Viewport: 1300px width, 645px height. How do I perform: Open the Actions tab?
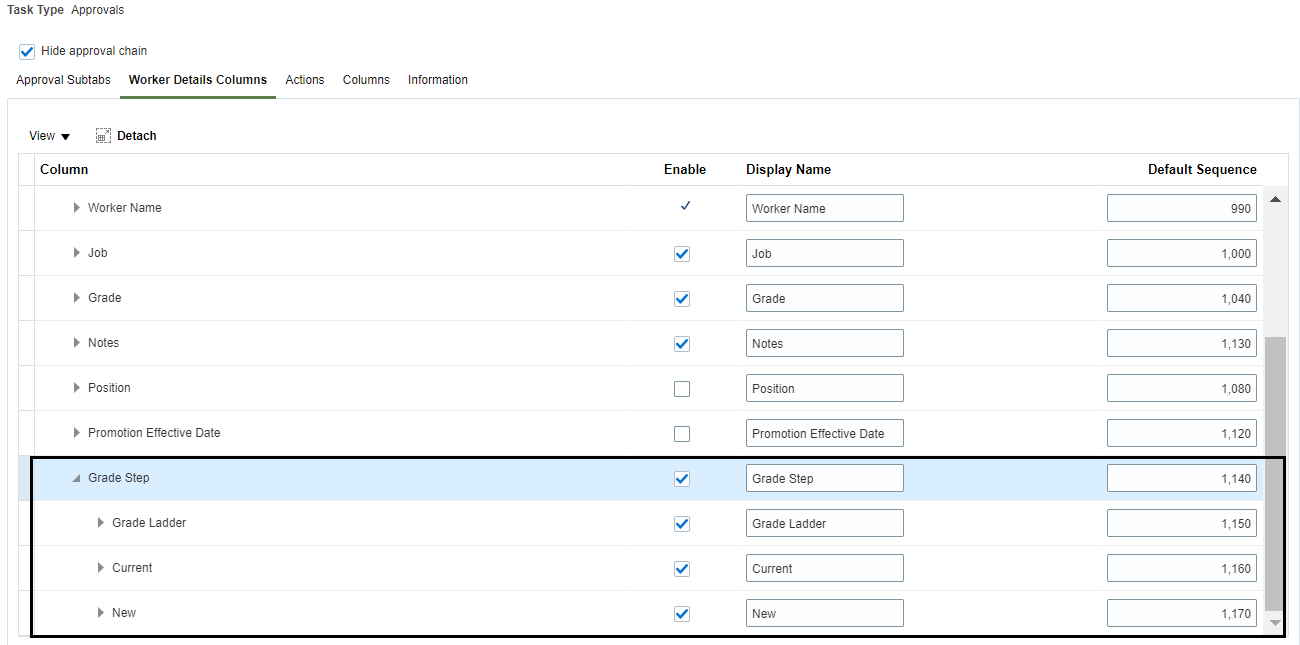(x=304, y=80)
